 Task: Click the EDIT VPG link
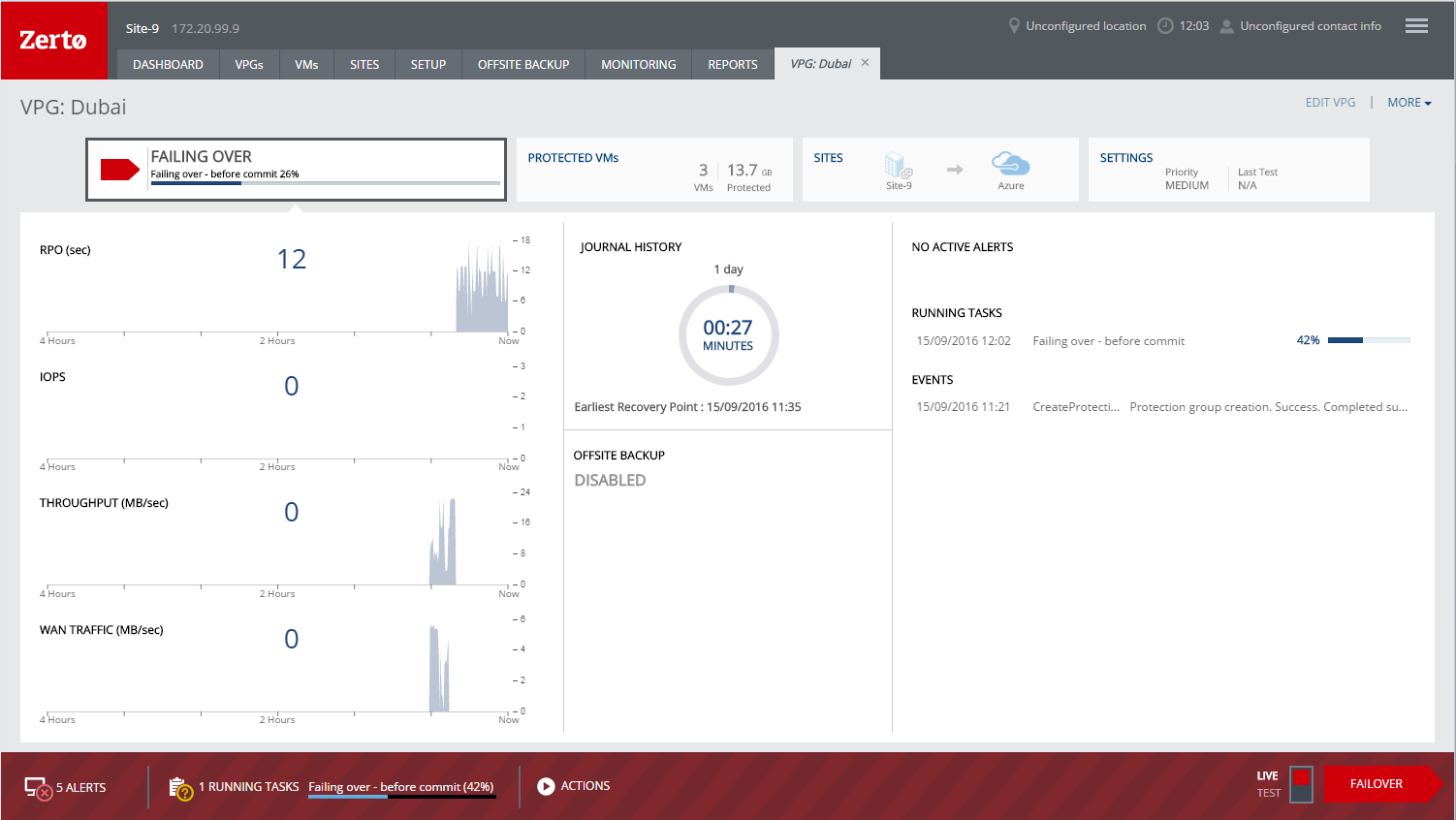coord(1330,103)
